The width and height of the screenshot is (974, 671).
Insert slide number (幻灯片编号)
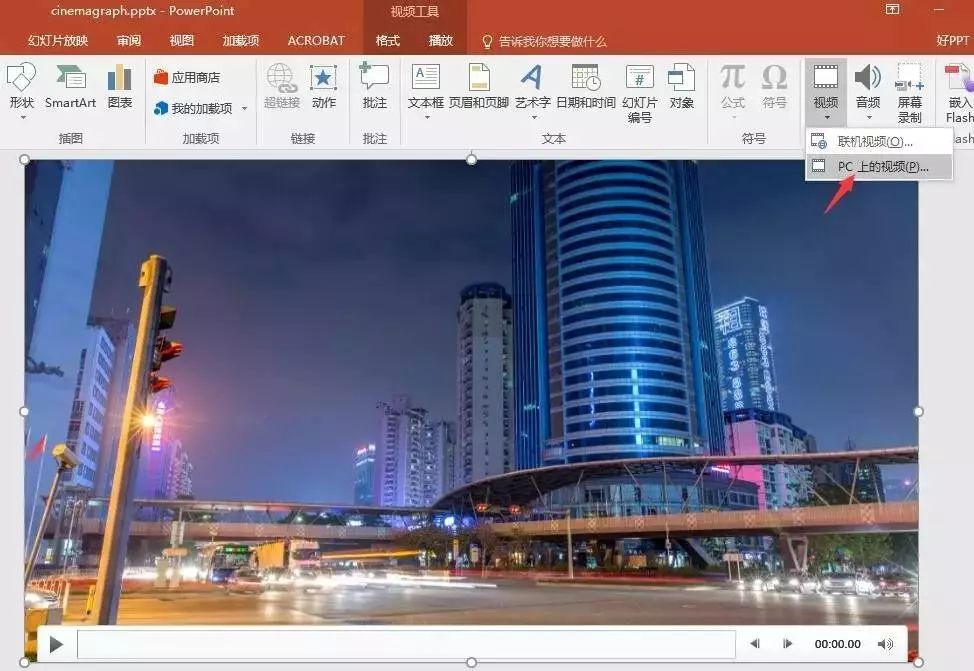(639, 93)
